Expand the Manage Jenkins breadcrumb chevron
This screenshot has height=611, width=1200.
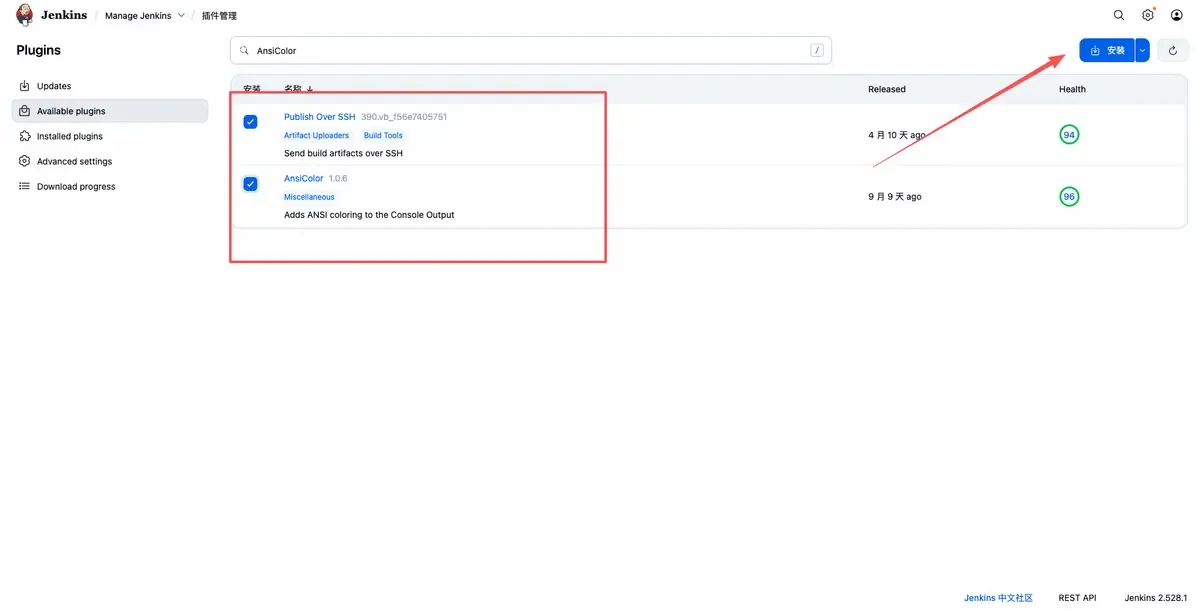181,15
